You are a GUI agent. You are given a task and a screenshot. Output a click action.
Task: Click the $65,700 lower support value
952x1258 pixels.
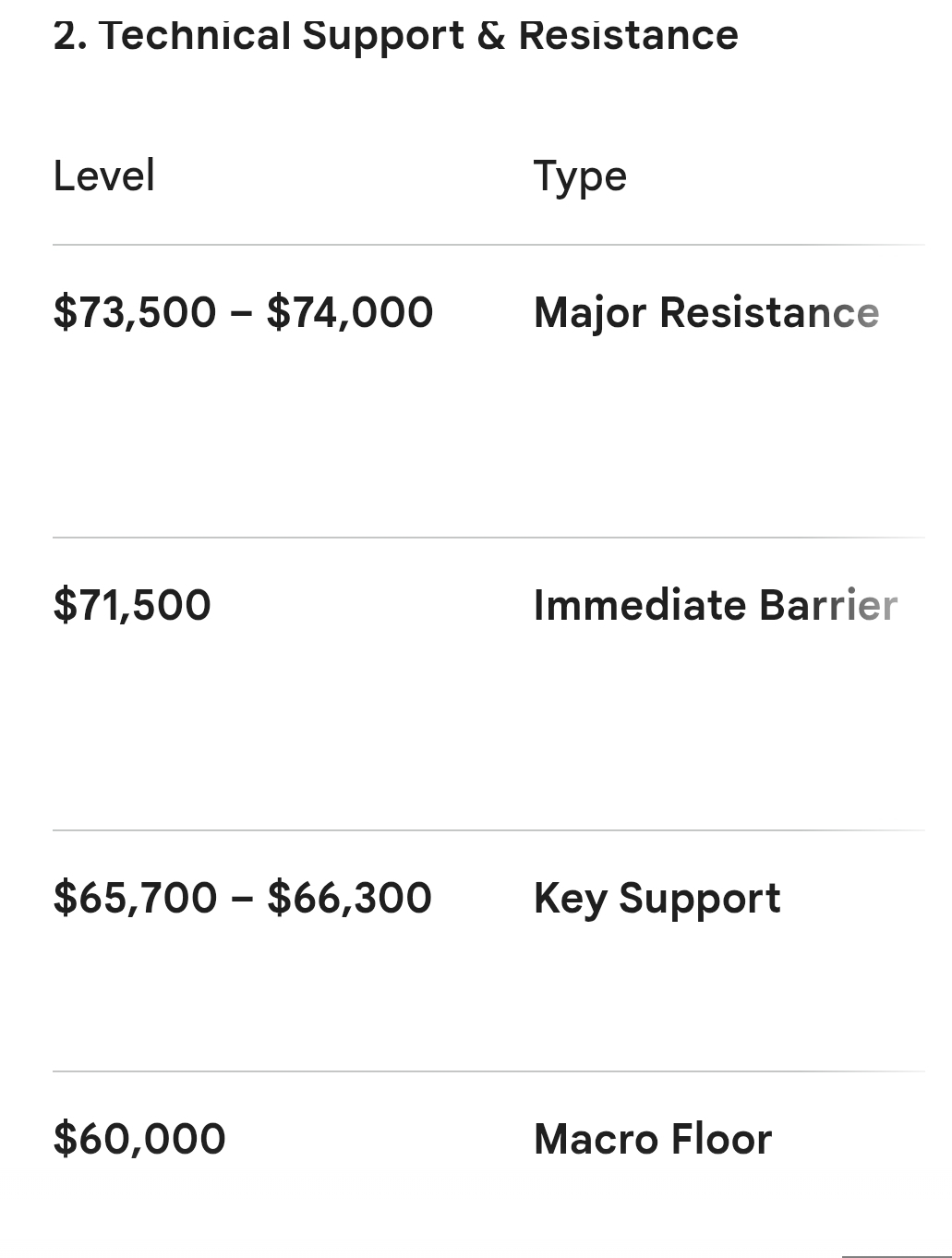click(x=135, y=898)
